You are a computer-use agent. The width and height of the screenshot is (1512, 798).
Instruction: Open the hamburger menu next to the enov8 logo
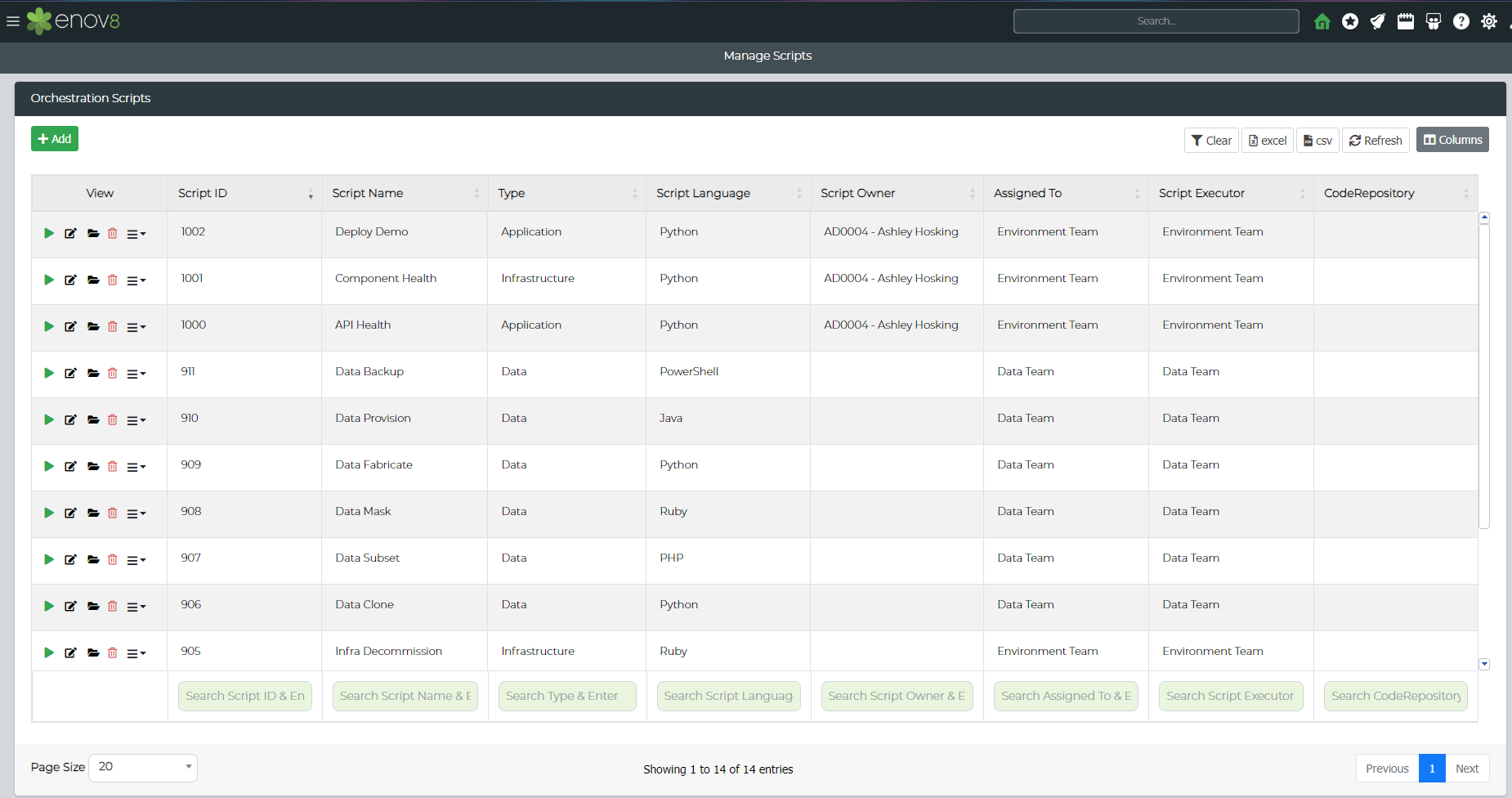tap(13, 21)
